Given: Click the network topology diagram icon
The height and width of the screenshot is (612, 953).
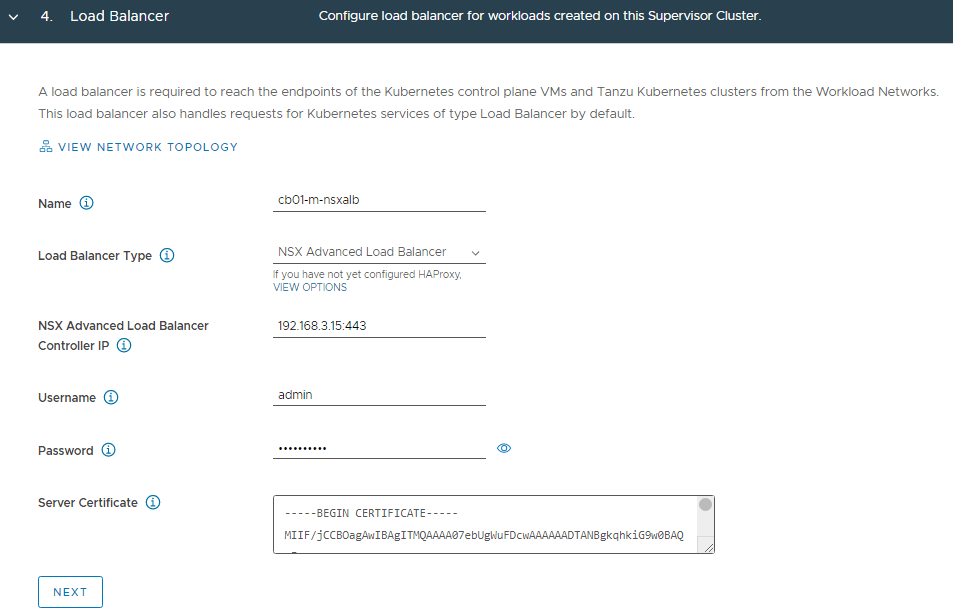Looking at the screenshot, I should tap(45, 147).
